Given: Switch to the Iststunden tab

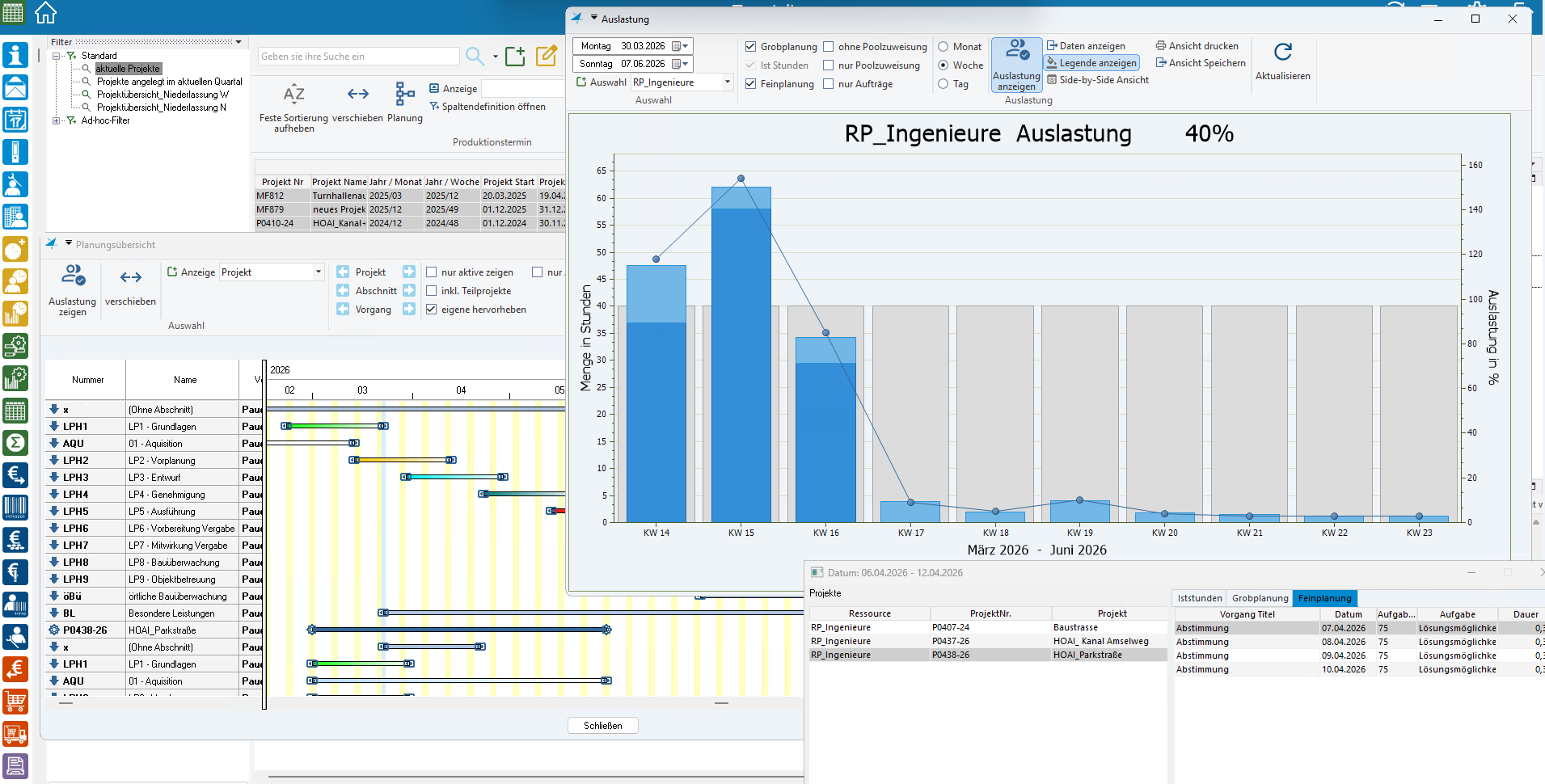Looking at the screenshot, I should (1200, 598).
